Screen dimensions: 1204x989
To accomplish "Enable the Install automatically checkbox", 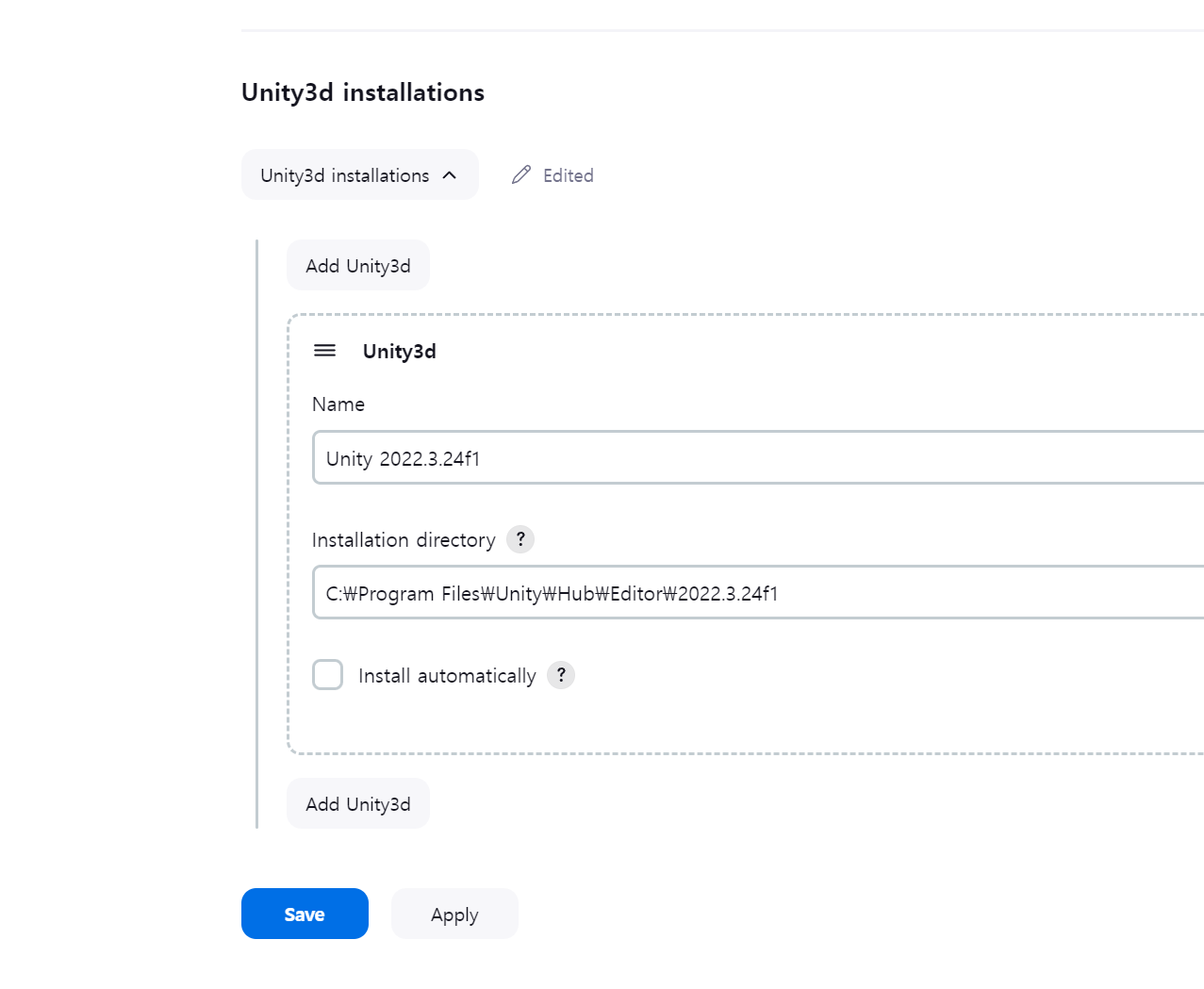I will tap(327, 675).
